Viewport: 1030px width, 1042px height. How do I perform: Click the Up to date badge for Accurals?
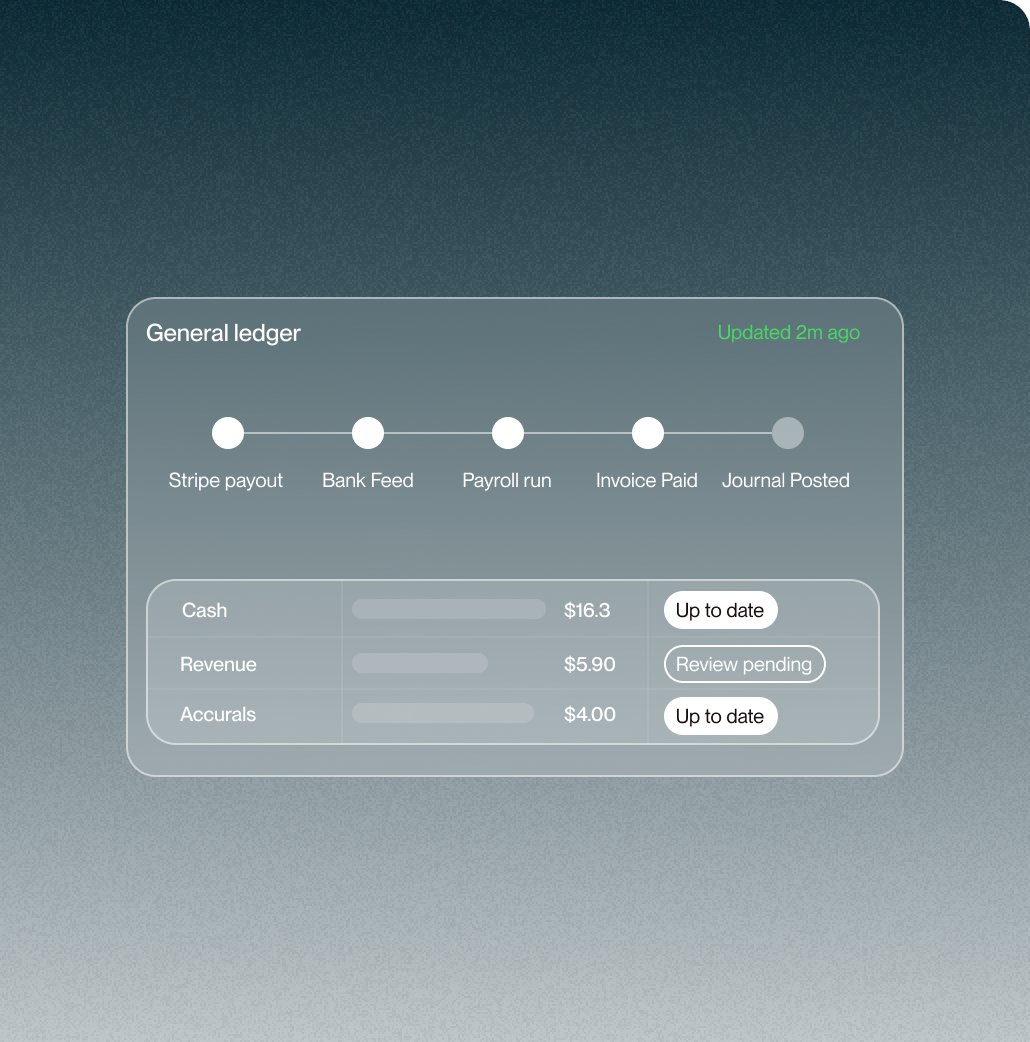click(720, 716)
